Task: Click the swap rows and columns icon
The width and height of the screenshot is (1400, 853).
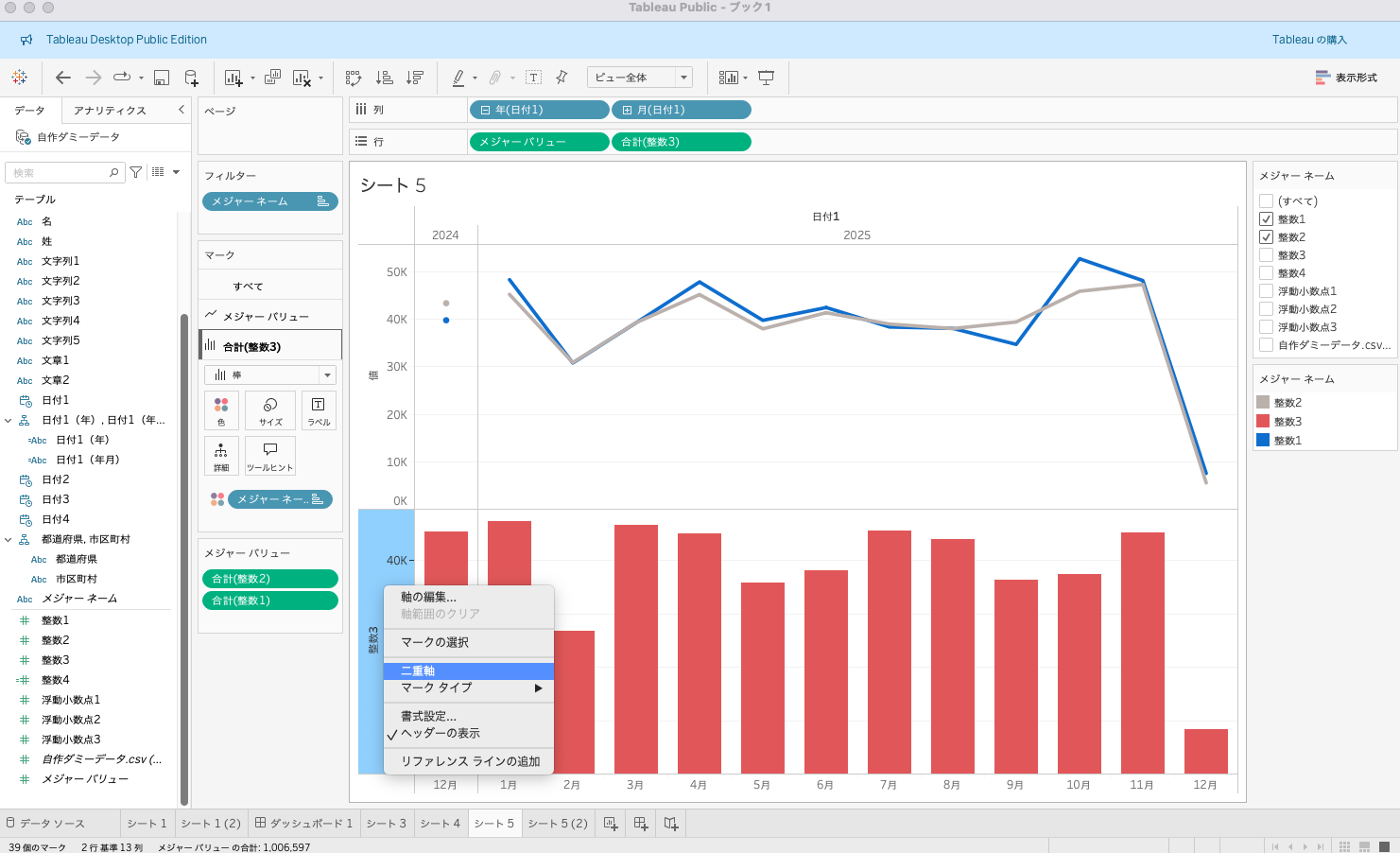Action: (353, 78)
